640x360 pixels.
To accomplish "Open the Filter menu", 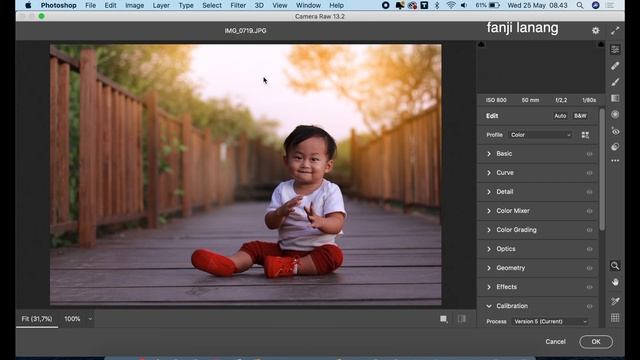I will [238, 5].
